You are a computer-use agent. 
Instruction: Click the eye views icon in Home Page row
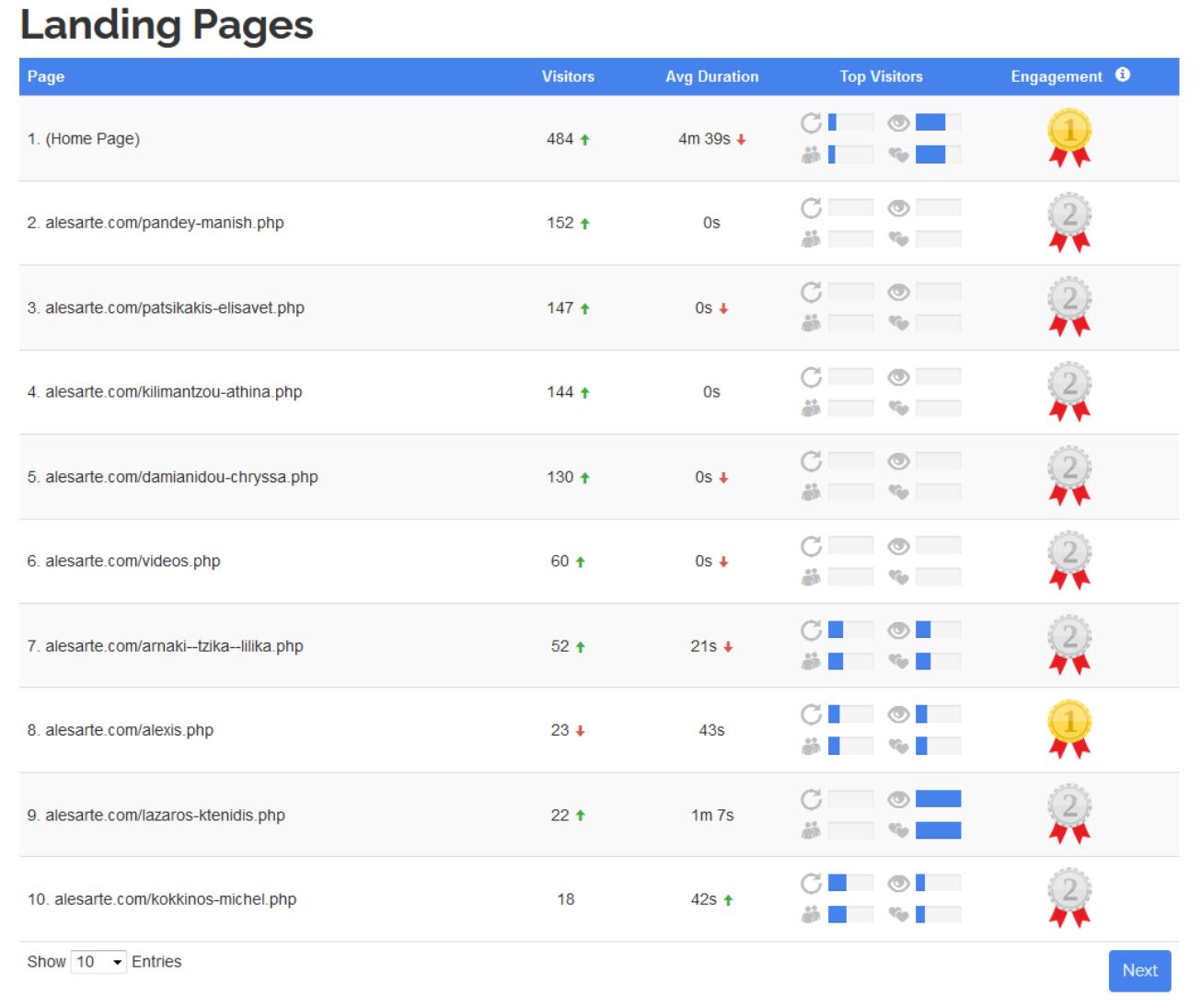898,122
